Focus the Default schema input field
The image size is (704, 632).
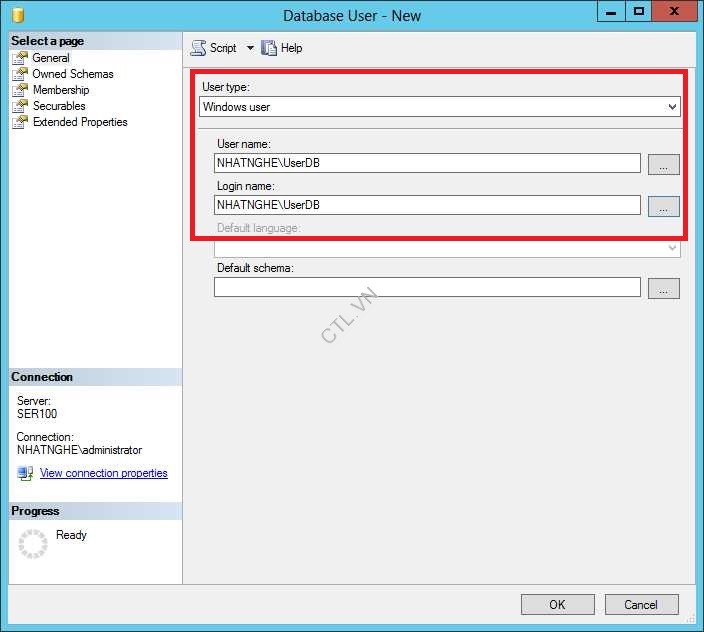tap(427, 287)
